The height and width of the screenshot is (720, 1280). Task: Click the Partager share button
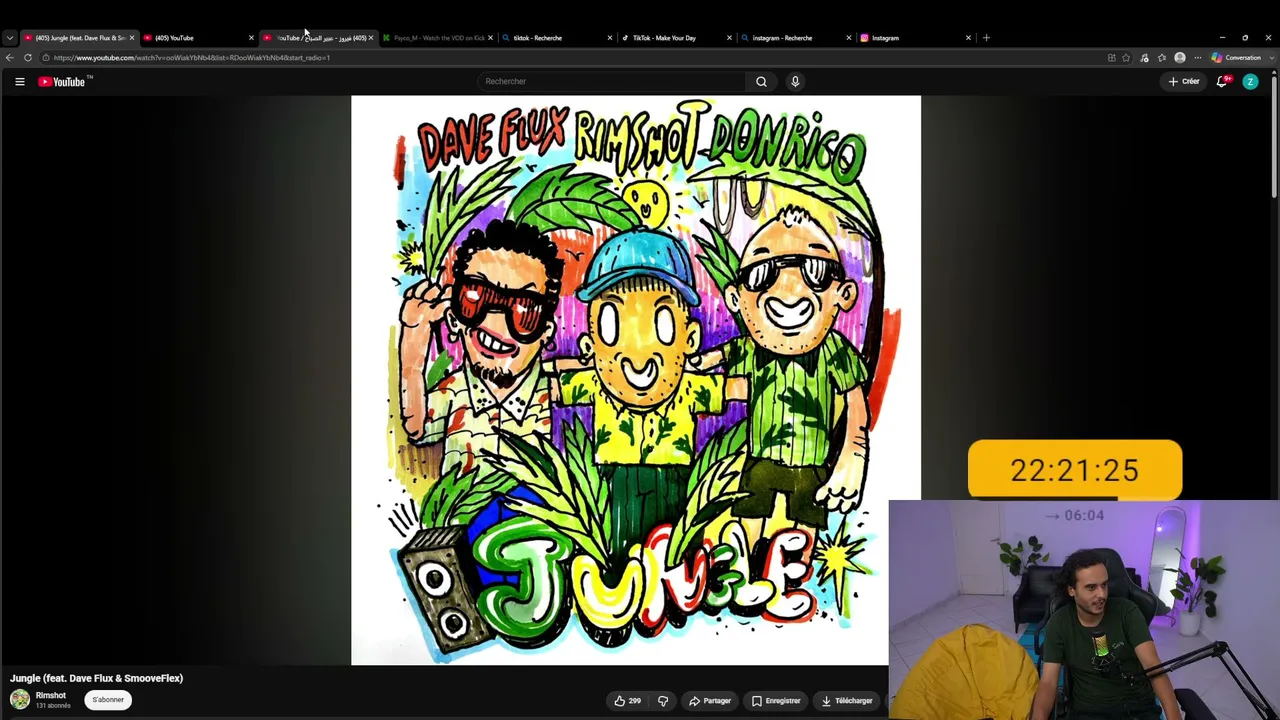[x=710, y=701]
